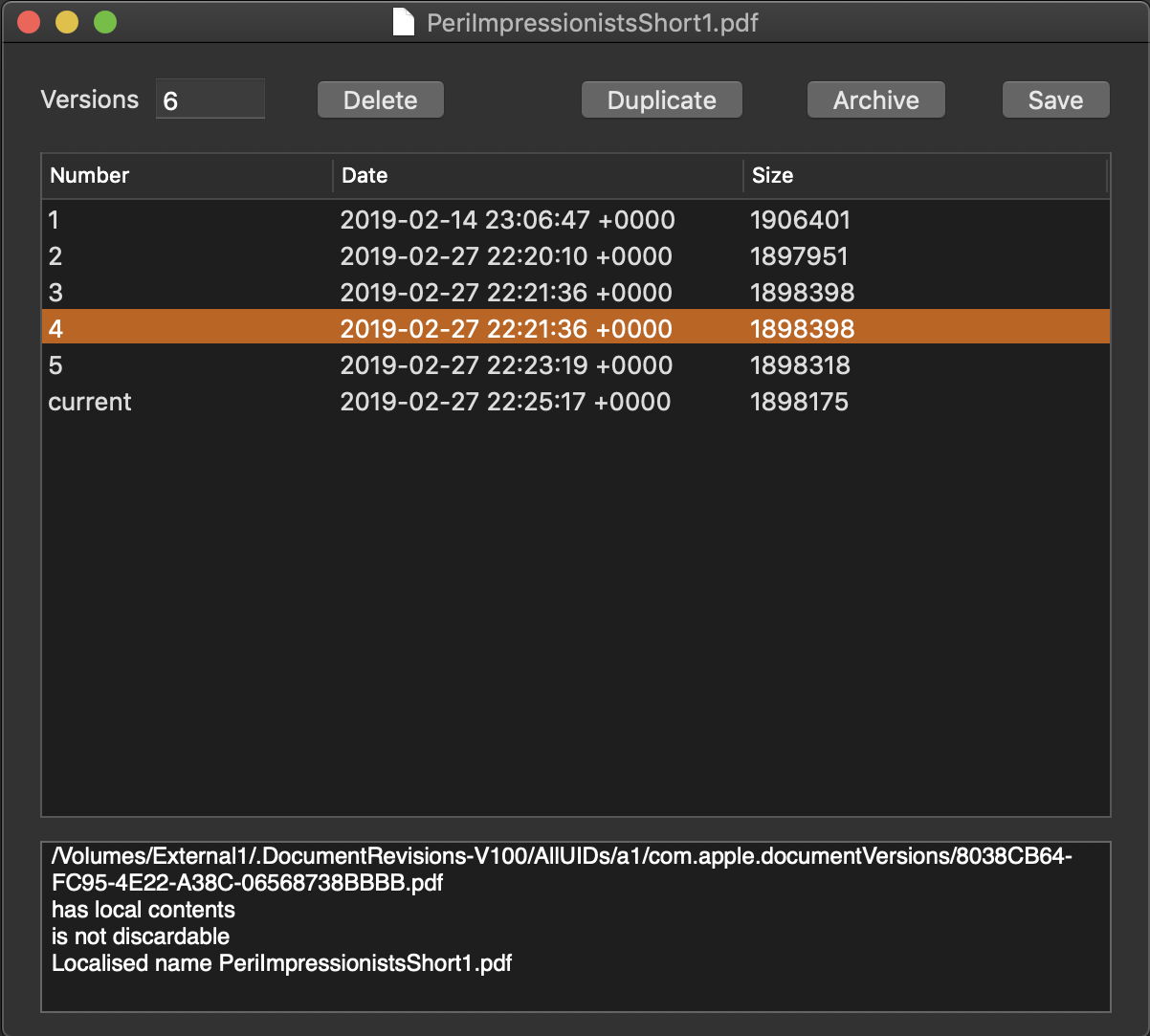Image resolution: width=1150 pixels, height=1036 pixels.
Task: Select version row number 2
Action: coord(576,256)
